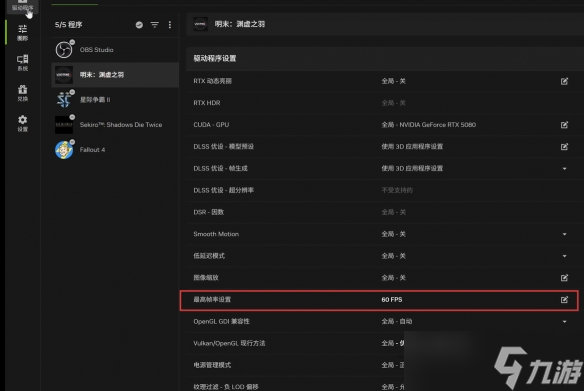Click 全局 - NVIDIA GeForce RTX 5080 value

click(x=428, y=125)
